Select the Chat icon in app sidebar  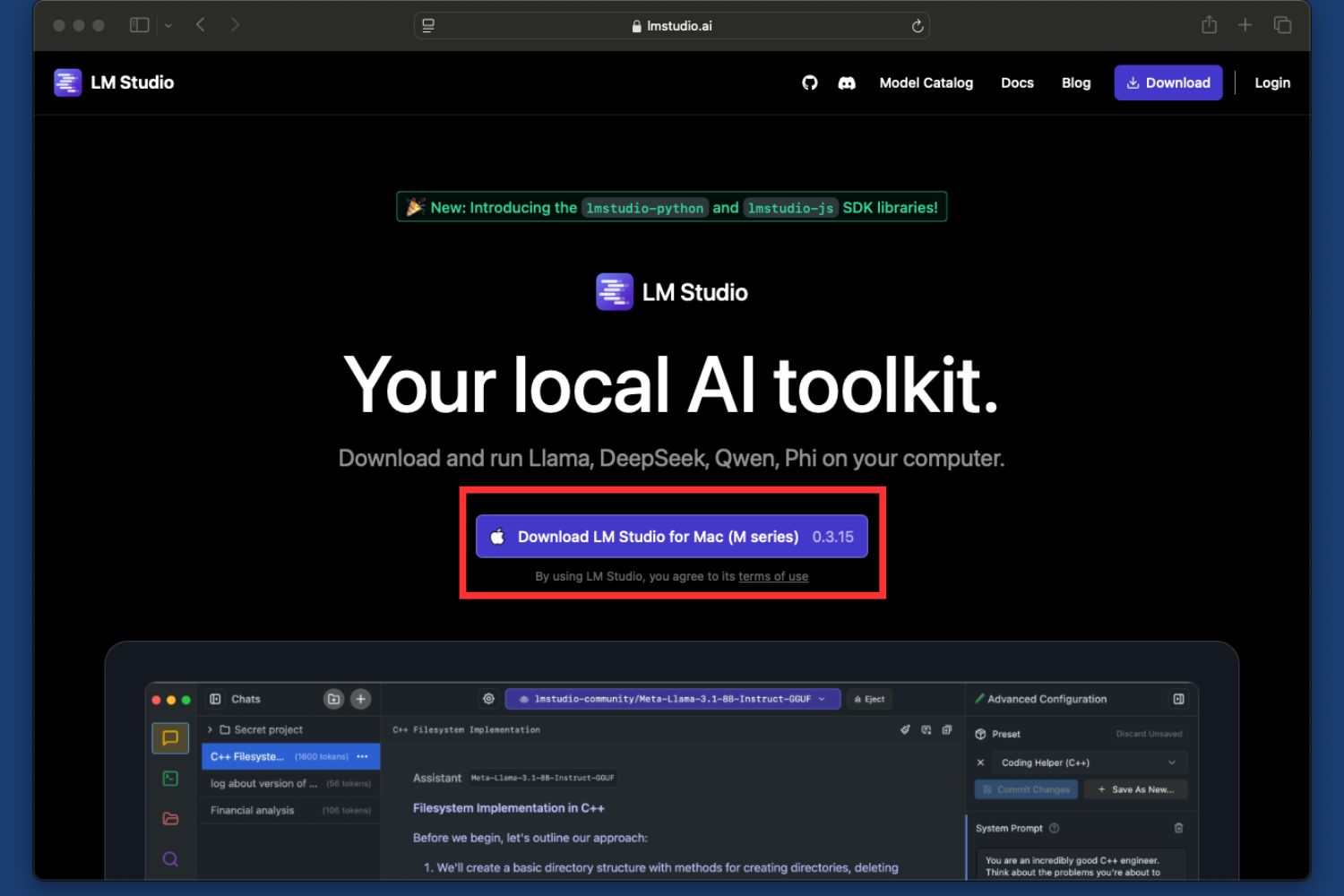pos(170,738)
